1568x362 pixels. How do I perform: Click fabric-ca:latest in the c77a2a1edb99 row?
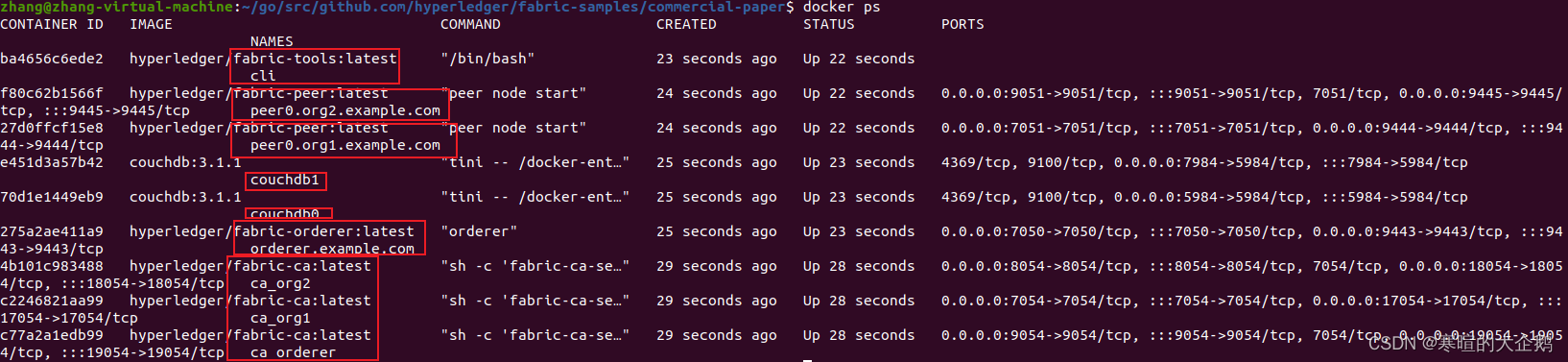[x=302, y=335]
